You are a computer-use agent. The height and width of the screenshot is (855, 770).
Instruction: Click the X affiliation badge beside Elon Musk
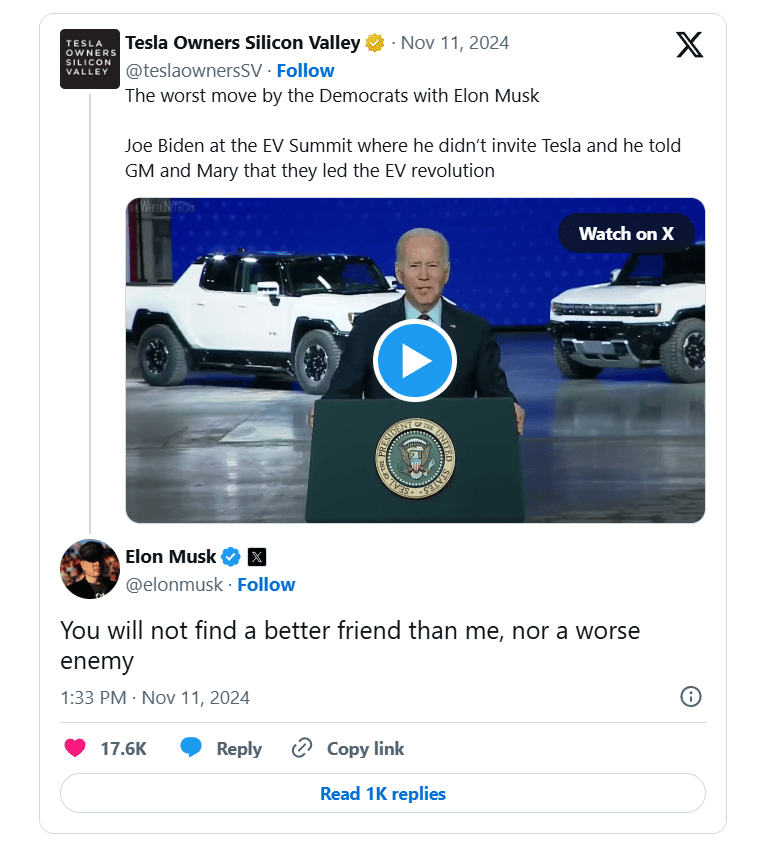pyautogui.click(x=256, y=557)
